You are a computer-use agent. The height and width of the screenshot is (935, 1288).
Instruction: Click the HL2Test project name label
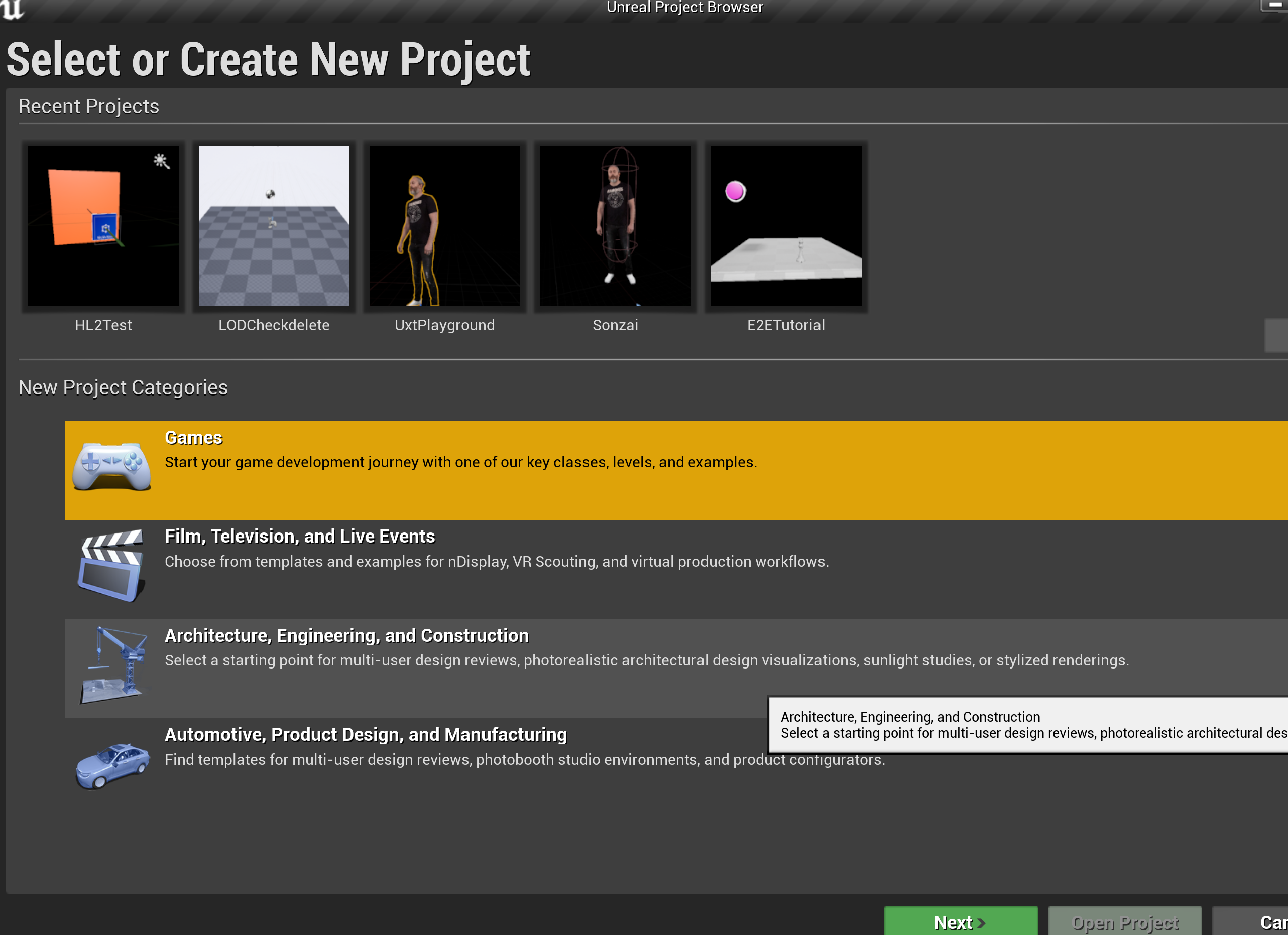pos(103,325)
